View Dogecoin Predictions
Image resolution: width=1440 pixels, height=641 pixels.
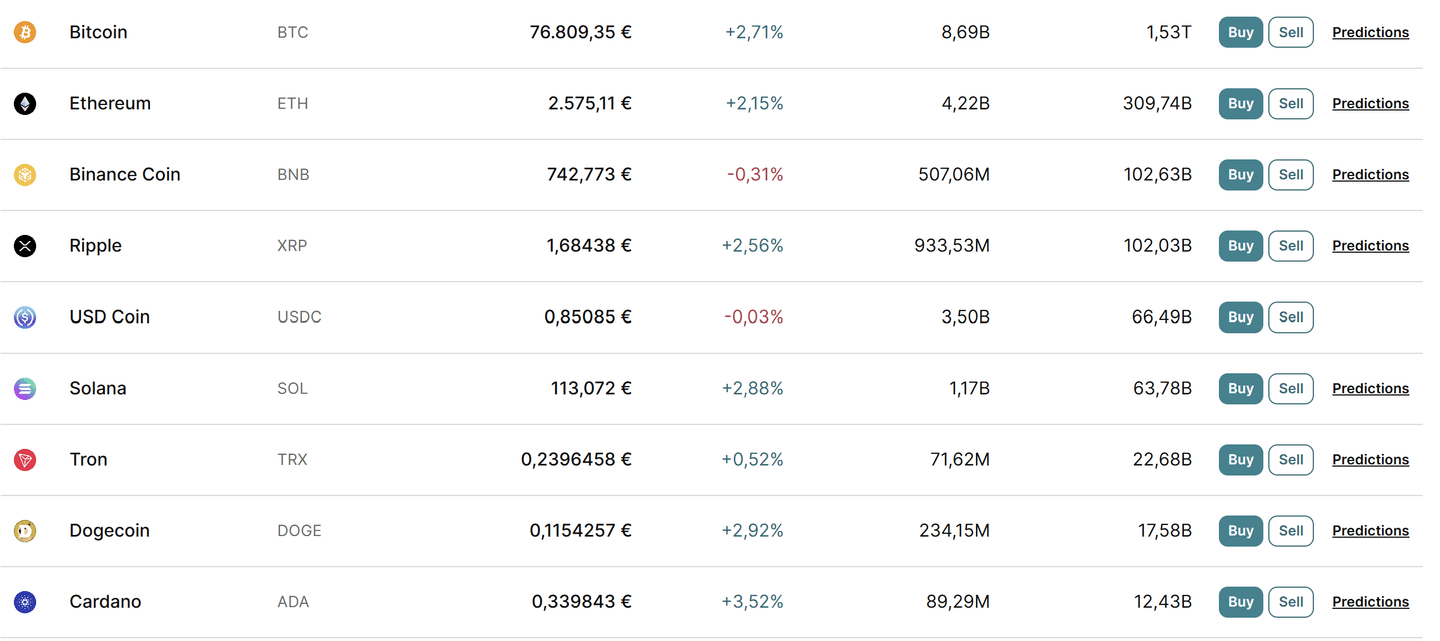1370,531
